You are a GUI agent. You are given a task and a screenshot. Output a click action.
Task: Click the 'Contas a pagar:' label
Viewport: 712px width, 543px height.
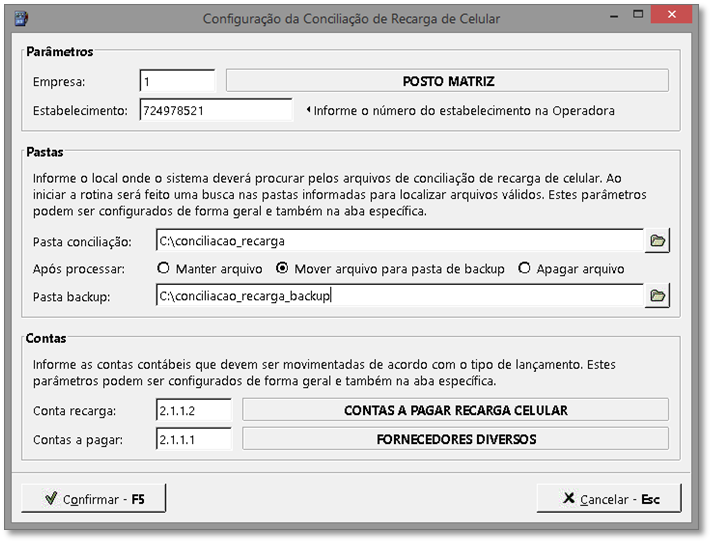(x=78, y=440)
